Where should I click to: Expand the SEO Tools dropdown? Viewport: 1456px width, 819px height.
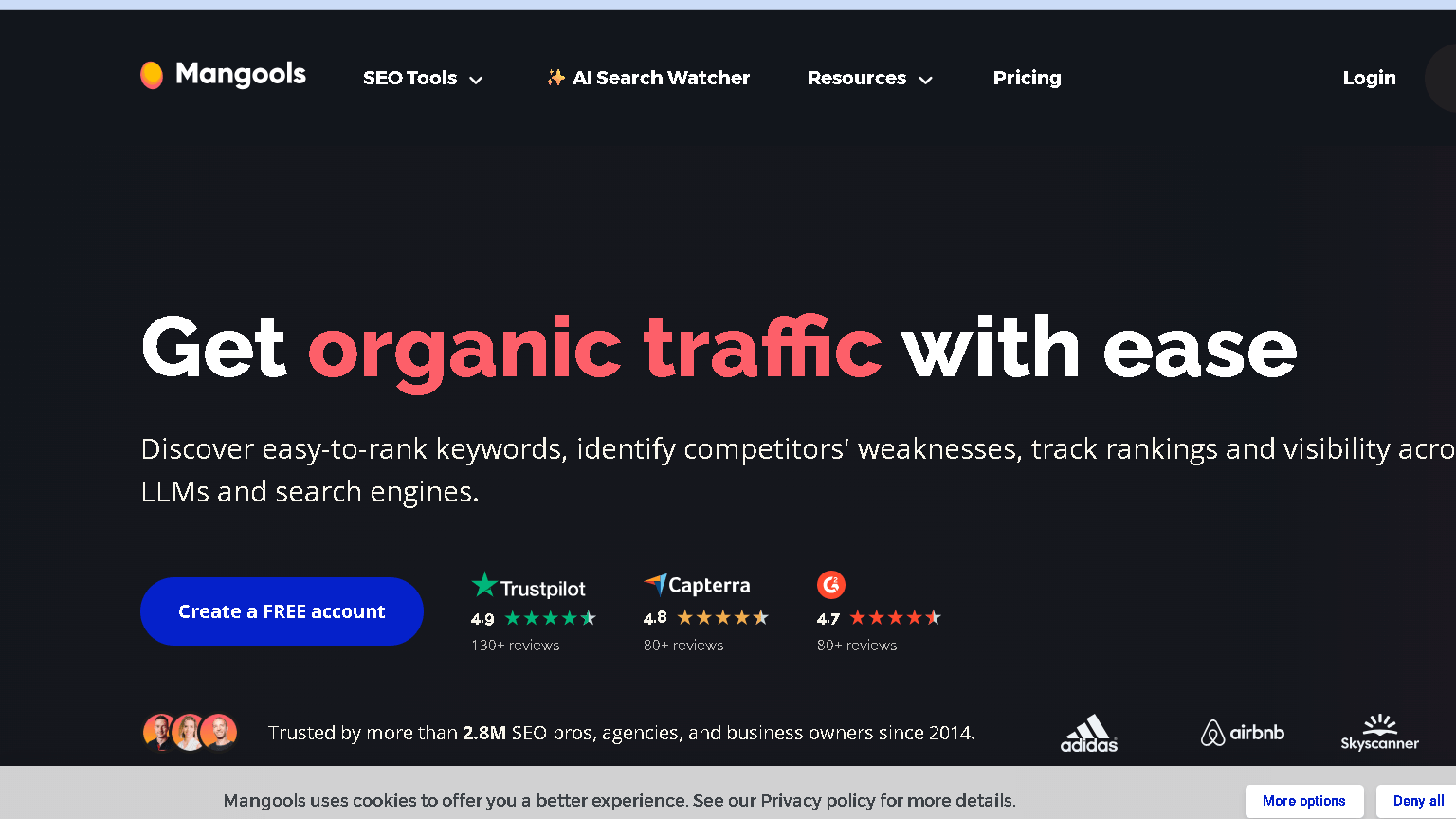click(409, 78)
